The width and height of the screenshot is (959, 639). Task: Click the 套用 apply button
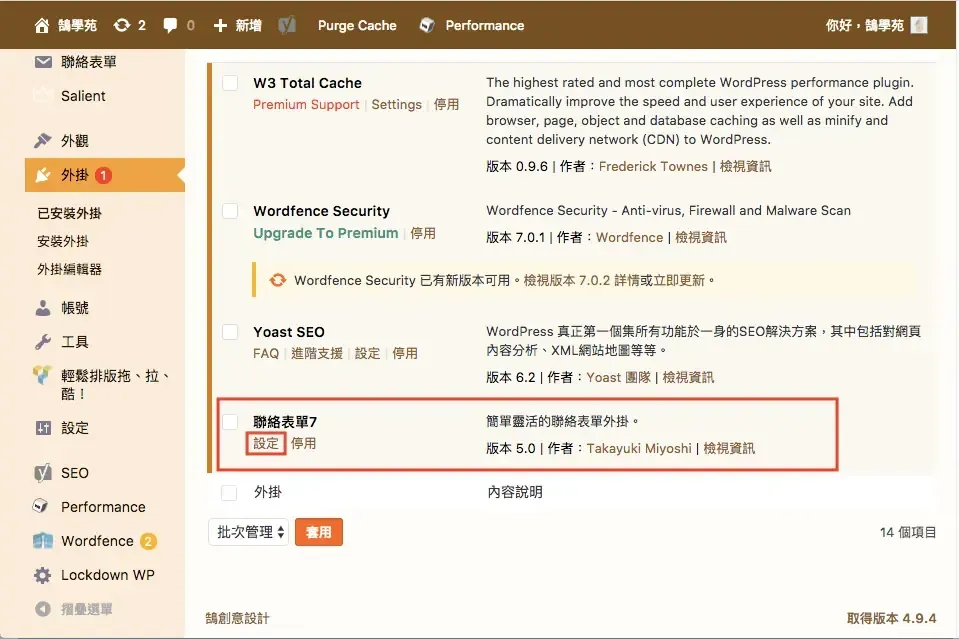[x=319, y=532]
